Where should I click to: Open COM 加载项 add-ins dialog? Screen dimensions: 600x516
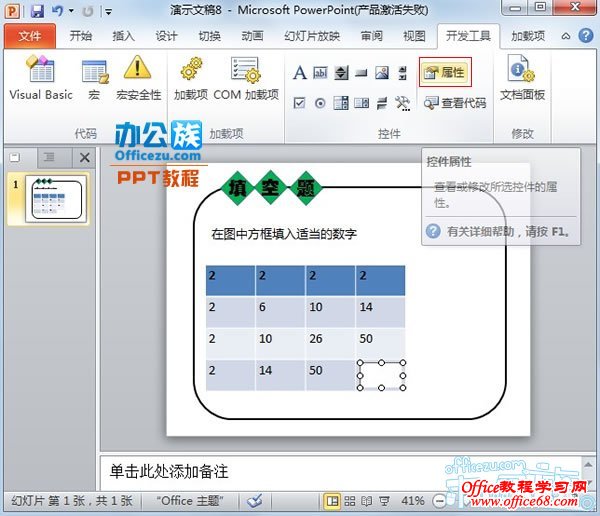point(246,78)
